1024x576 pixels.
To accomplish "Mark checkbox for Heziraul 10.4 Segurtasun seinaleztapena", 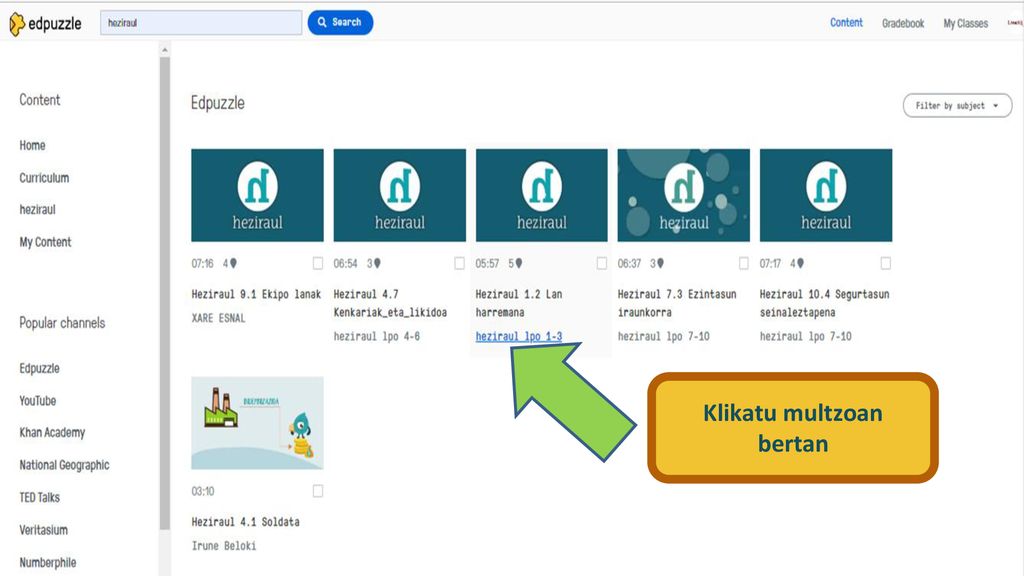I will click(886, 263).
